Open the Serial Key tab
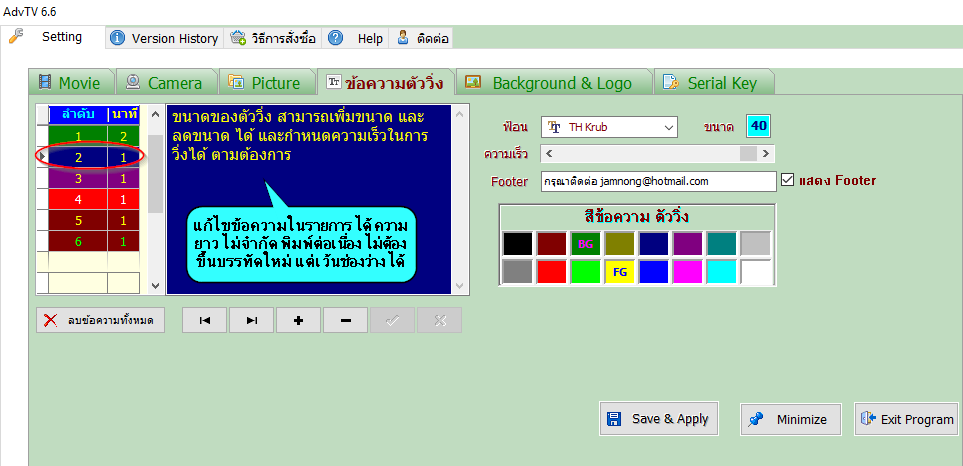This screenshot has height=466, width=963. click(x=714, y=82)
